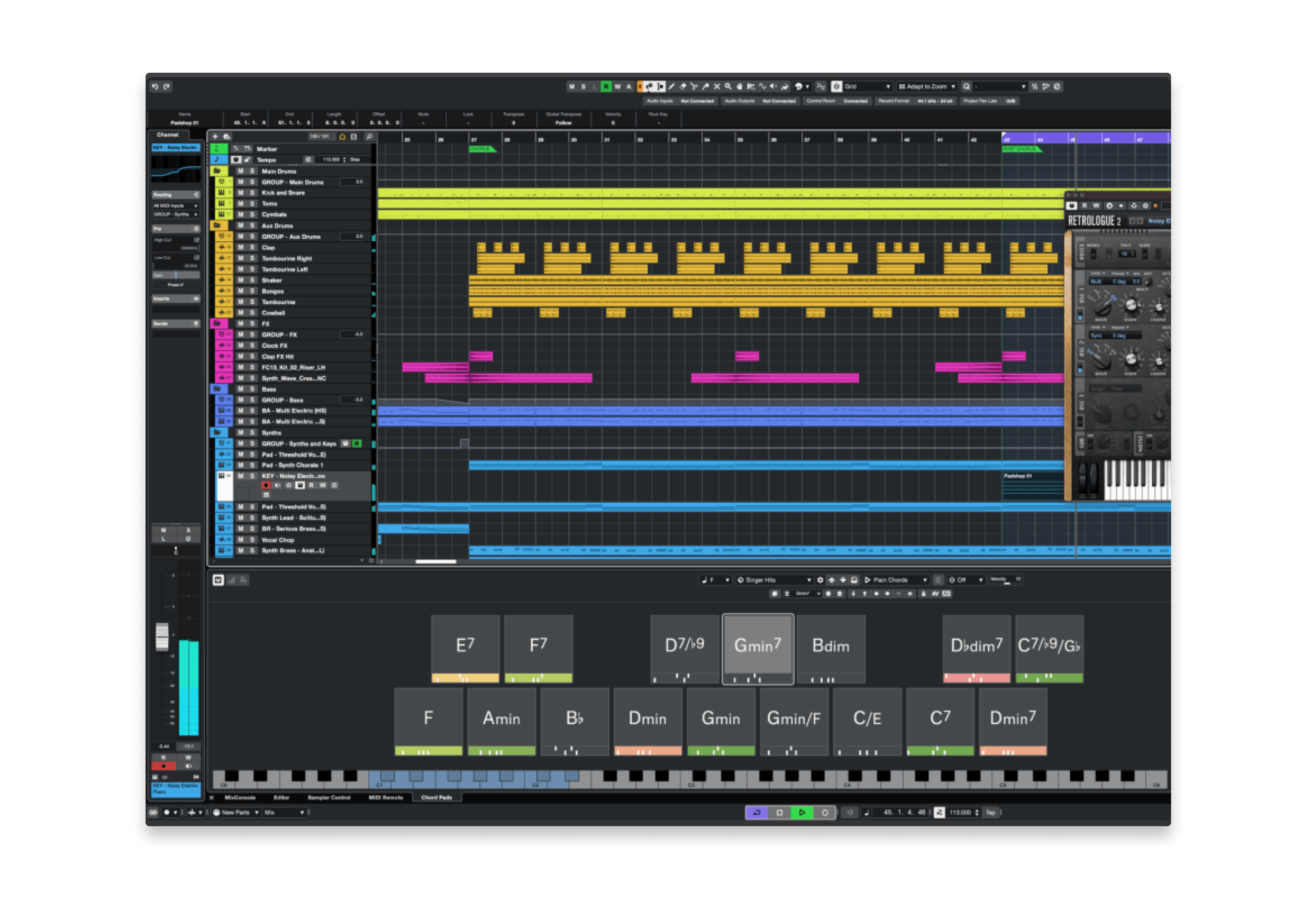Switch to the MIDI Remote tab
This screenshot has width=1316, height=899.
[386, 797]
